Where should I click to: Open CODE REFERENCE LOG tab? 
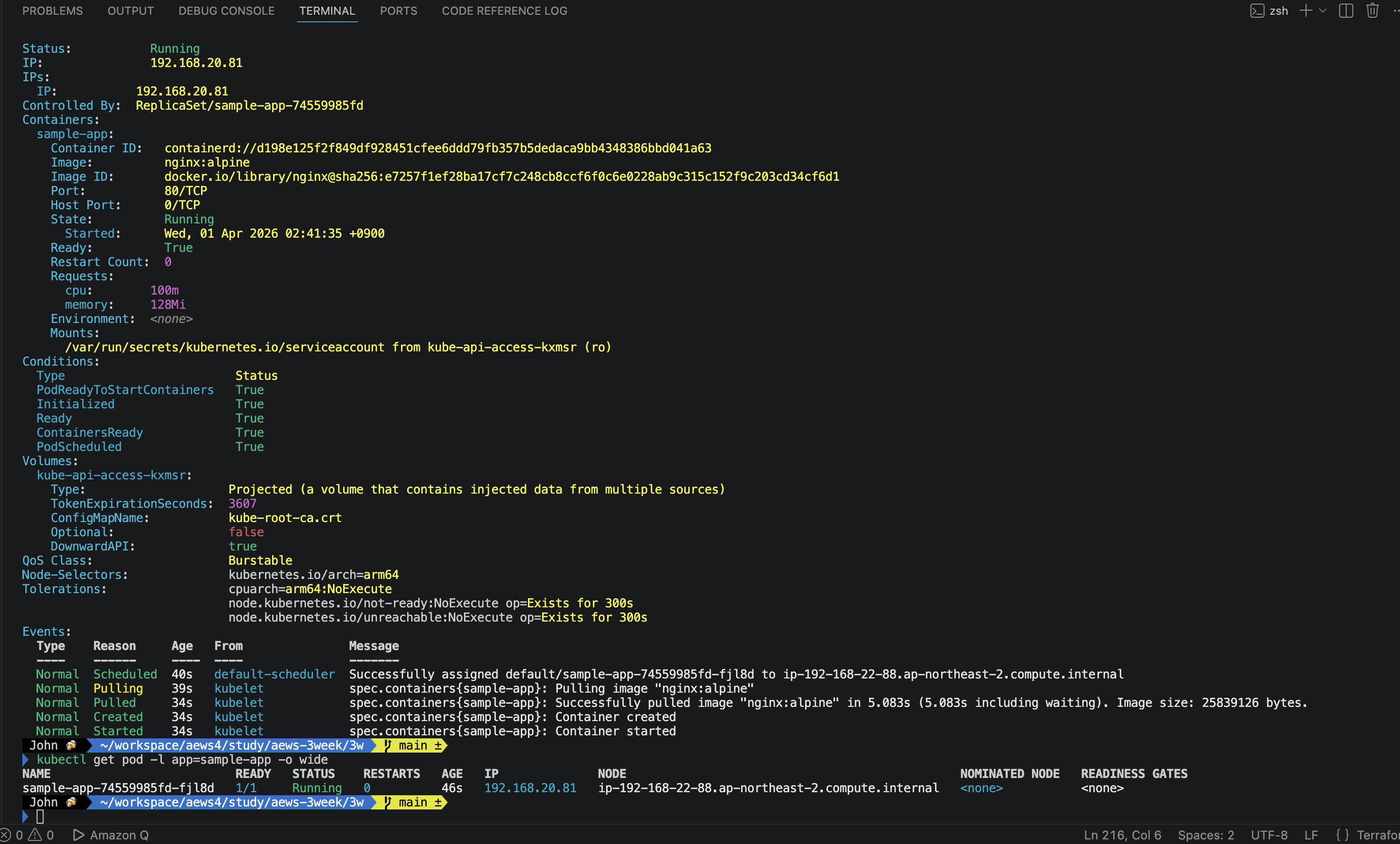click(505, 11)
